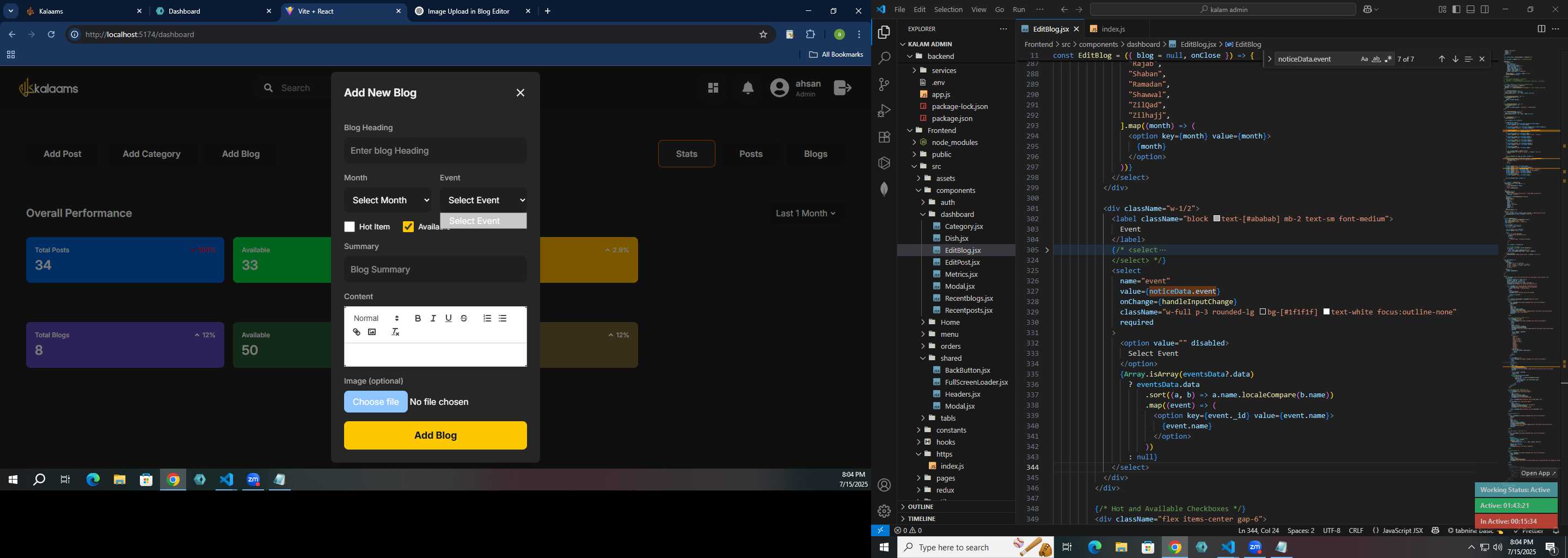Clear formatting in blog content editor
This screenshot has width=1568, height=558.
[395, 332]
